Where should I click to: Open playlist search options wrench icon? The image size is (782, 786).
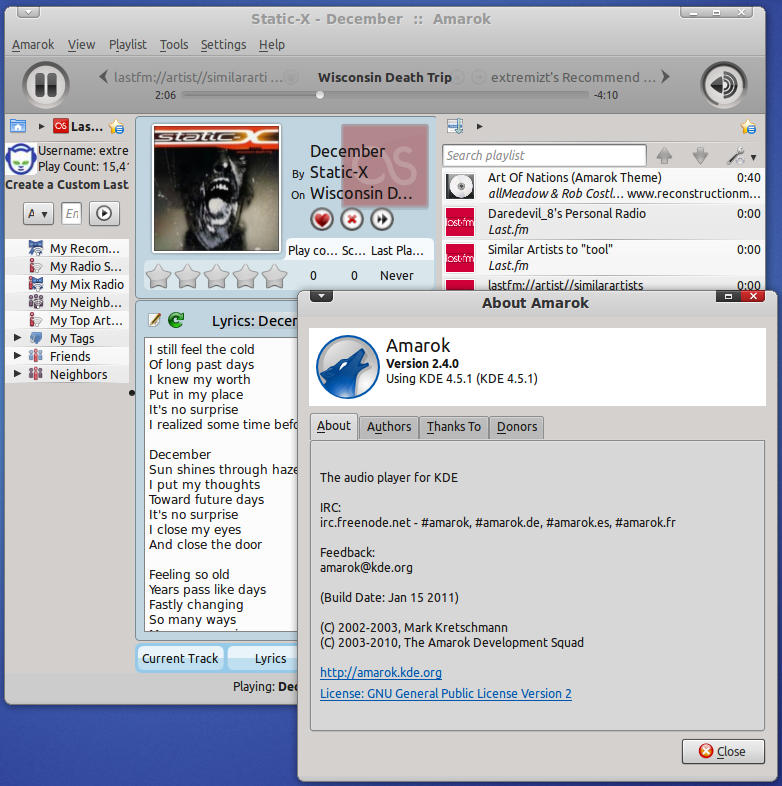coord(741,156)
